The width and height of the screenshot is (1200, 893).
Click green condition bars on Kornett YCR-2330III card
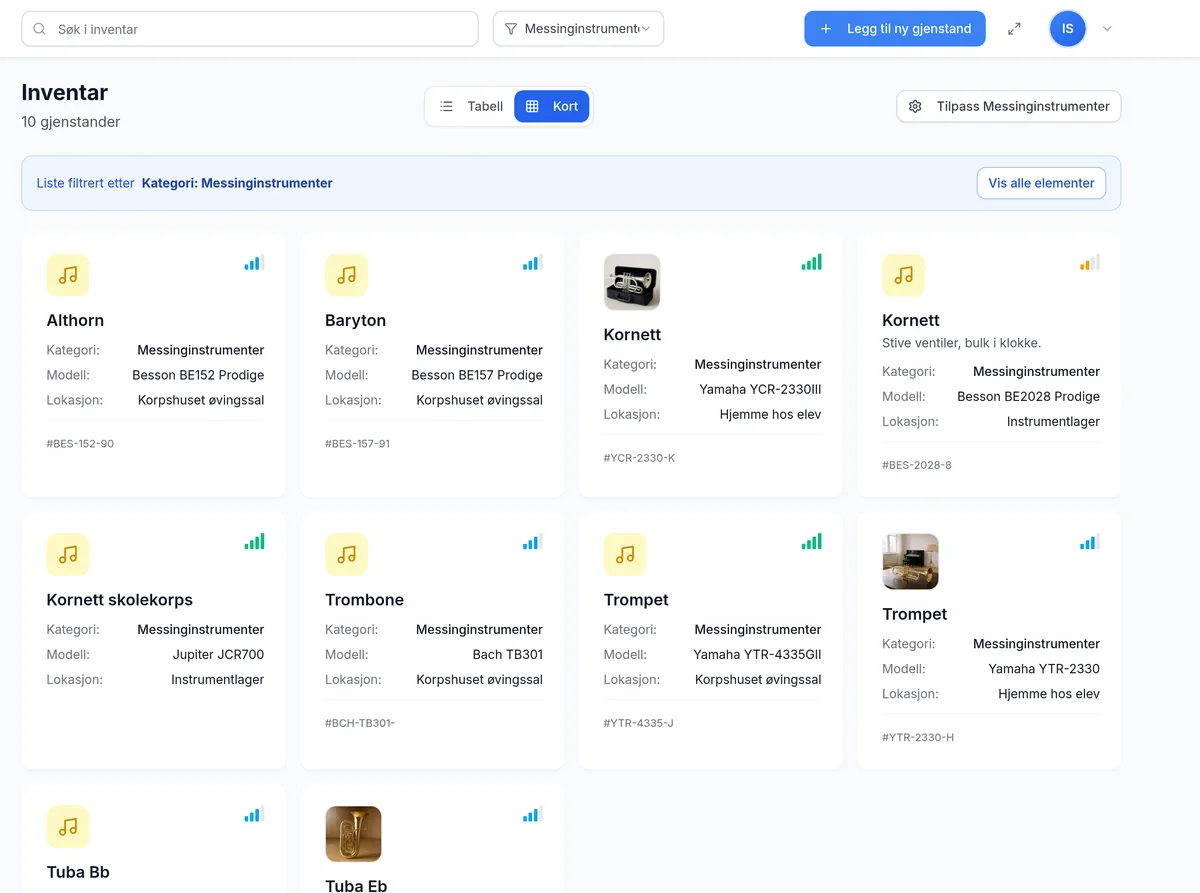(x=811, y=263)
